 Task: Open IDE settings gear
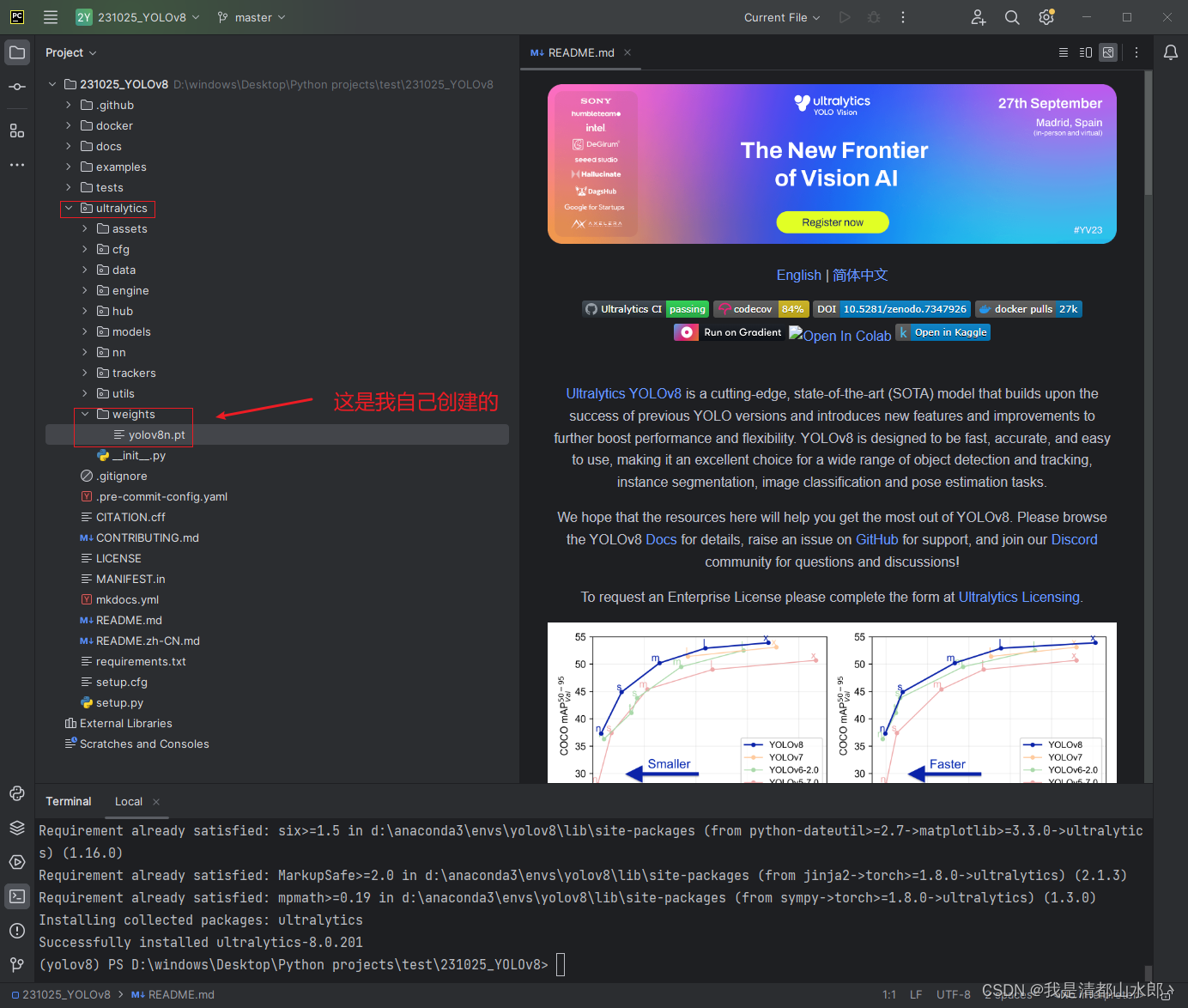[x=1046, y=17]
